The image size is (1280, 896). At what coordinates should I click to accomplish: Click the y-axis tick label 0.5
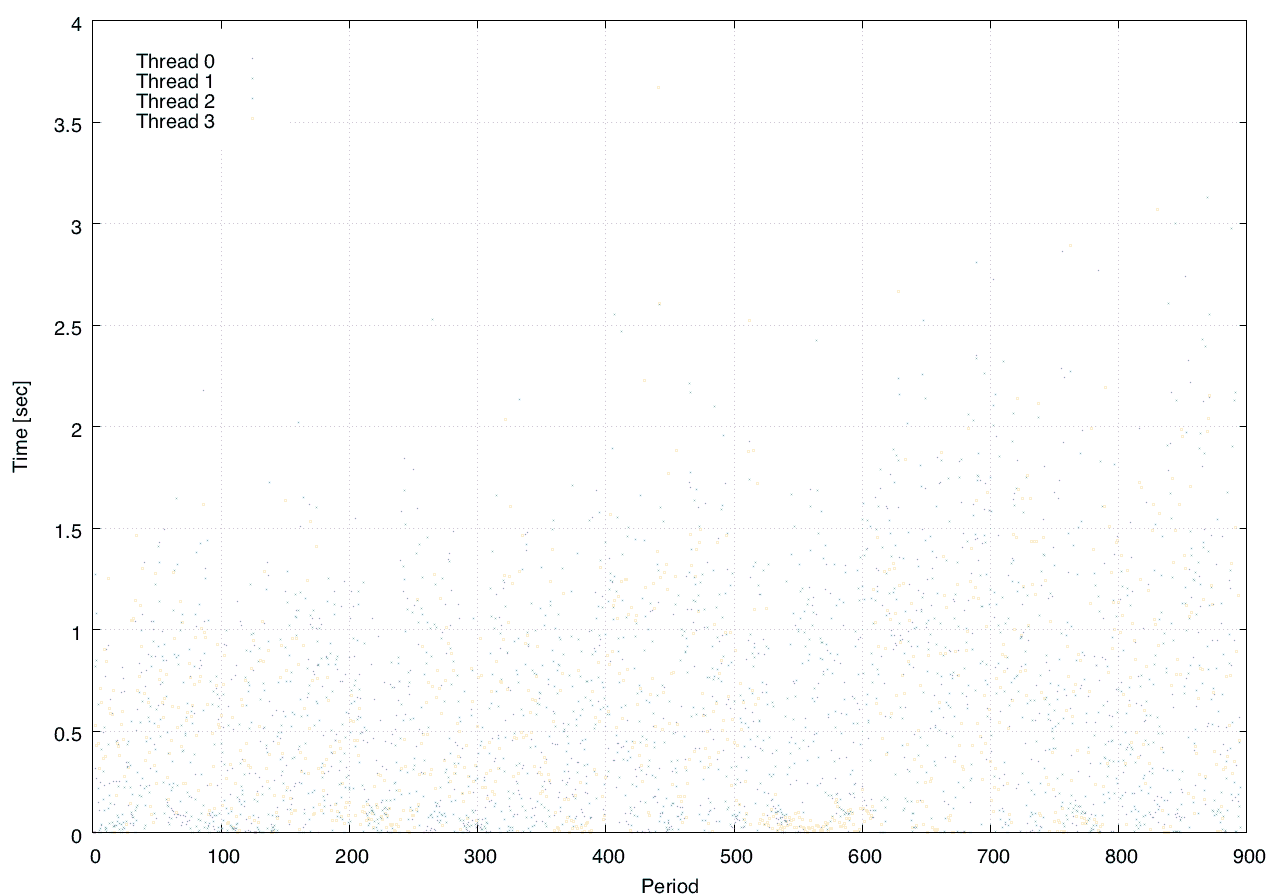click(x=70, y=732)
